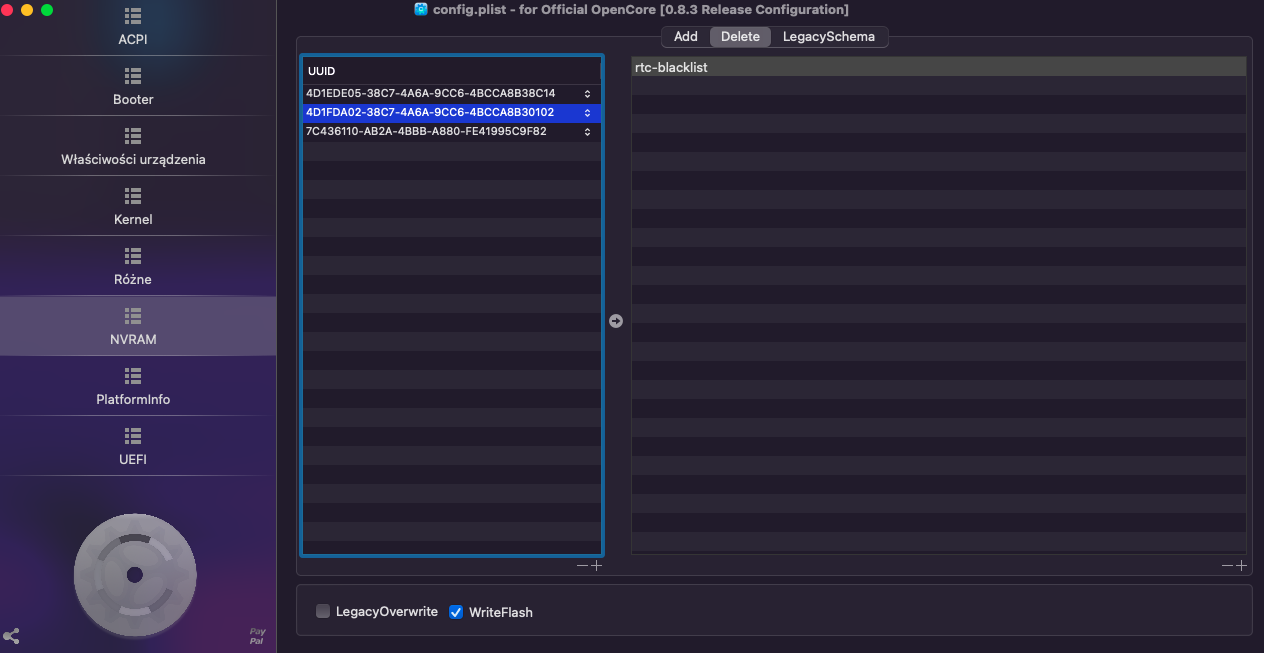Select UUID text 7C436110-AB2A-4BBB-A880-FE41995C9F82
Viewport: 1264px width, 653px height.
click(x=426, y=132)
